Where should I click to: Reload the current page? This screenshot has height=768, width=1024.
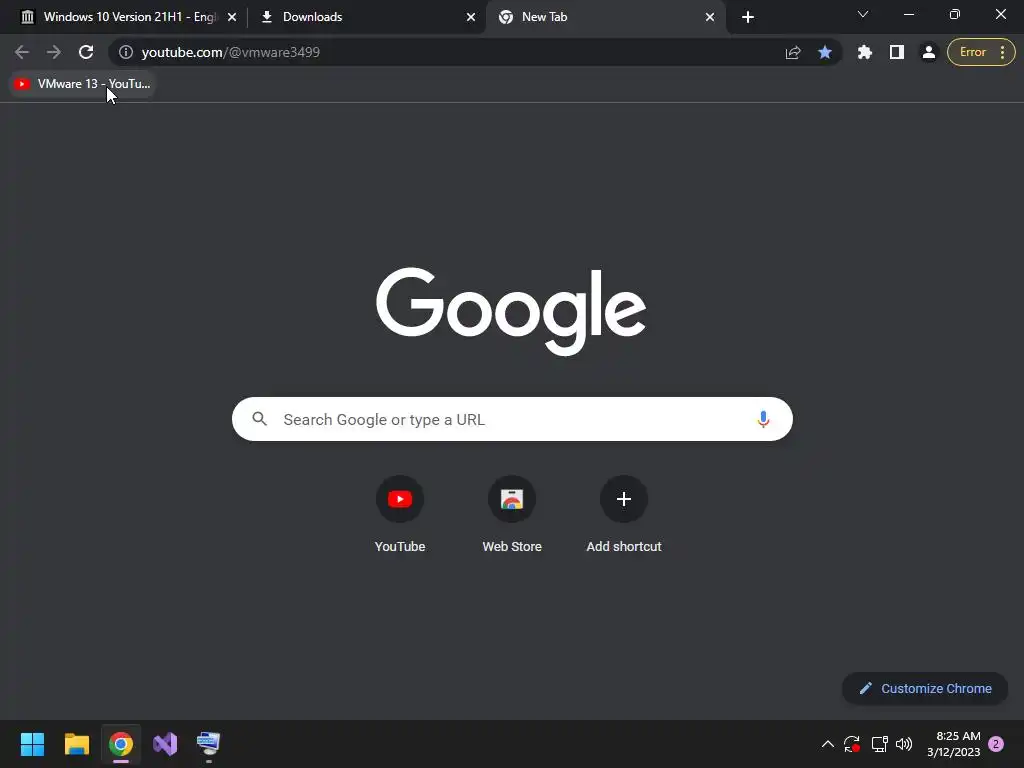pyautogui.click(x=86, y=52)
